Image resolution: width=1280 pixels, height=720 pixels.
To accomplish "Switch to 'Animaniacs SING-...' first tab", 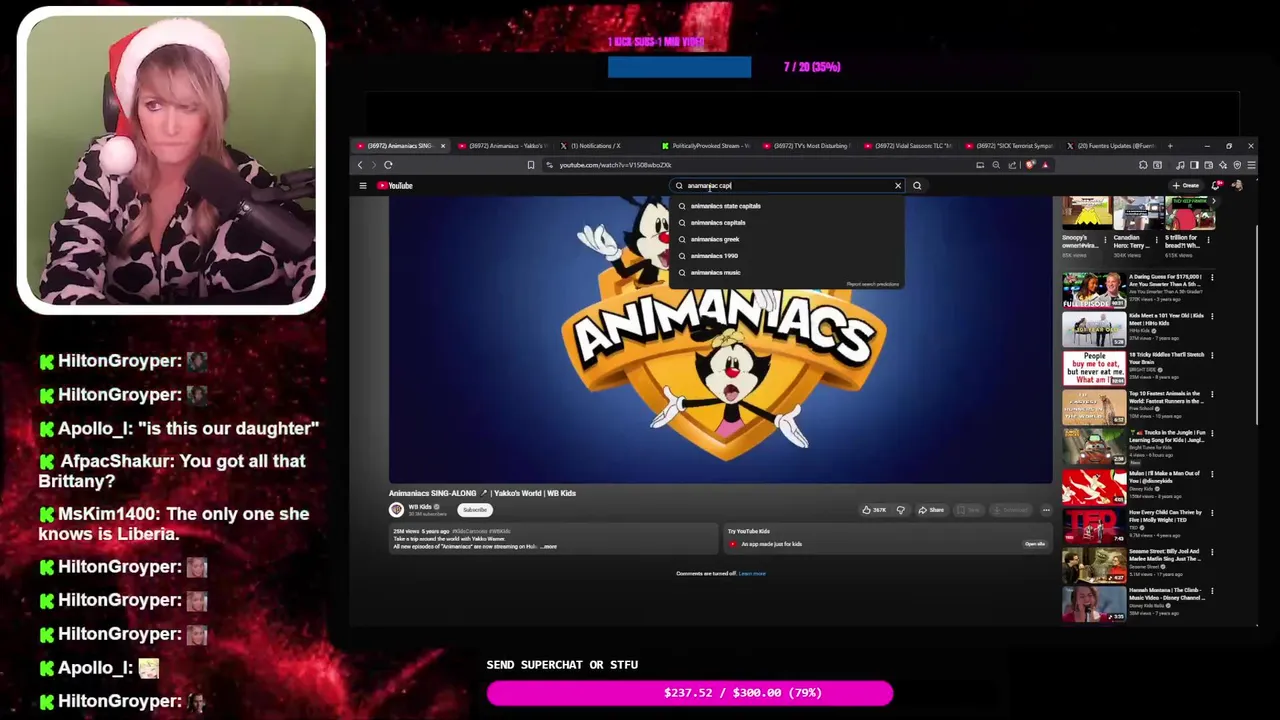I will click(x=400, y=146).
